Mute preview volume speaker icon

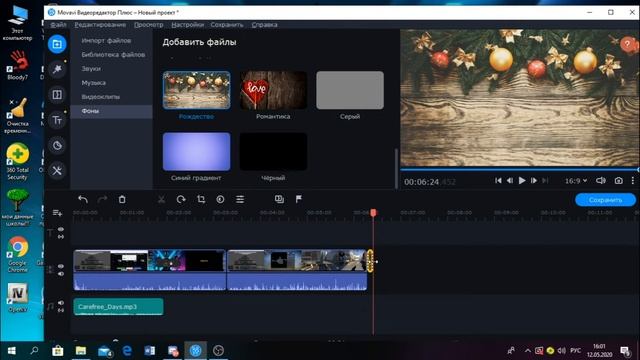coord(600,180)
